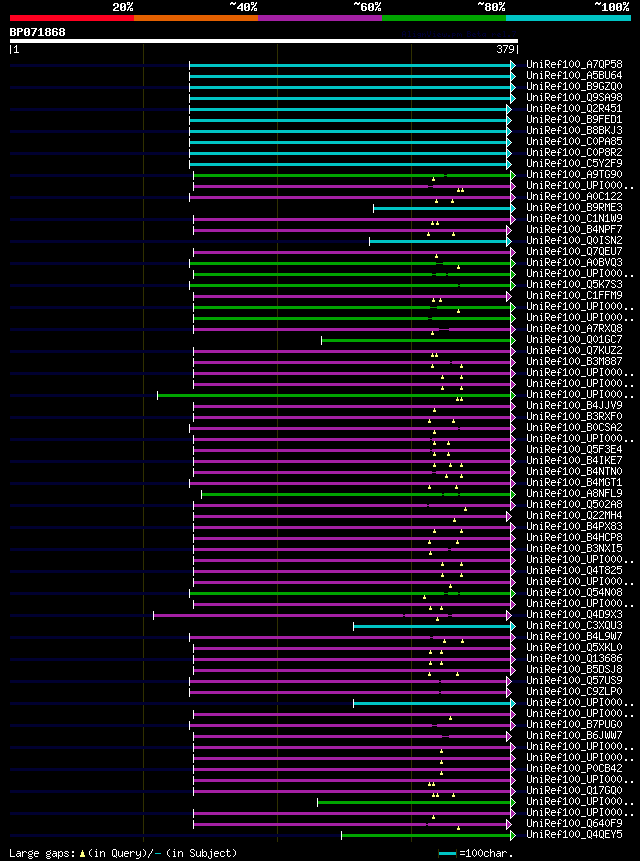Click the UniRef100_B4HCP8 label
The width and height of the screenshot is (640, 861).
click(x=574, y=537)
